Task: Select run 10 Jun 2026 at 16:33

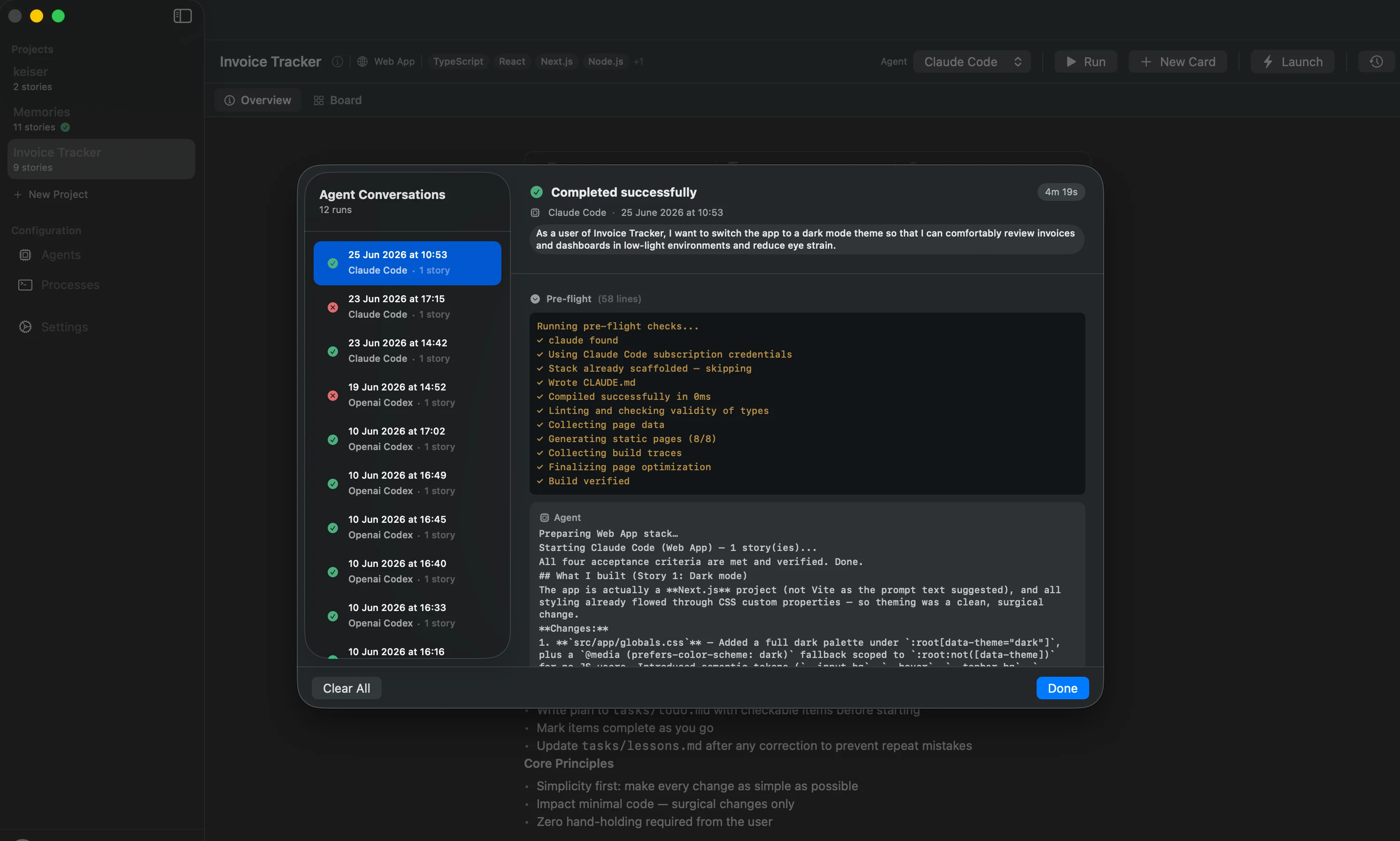Action: (407, 616)
